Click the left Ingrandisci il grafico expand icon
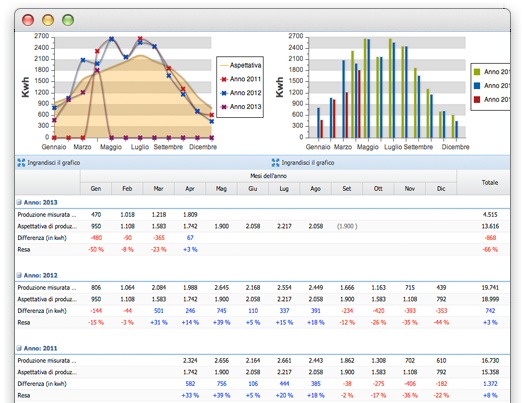Viewport: 523px width, 403px height. (x=21, y=163)
